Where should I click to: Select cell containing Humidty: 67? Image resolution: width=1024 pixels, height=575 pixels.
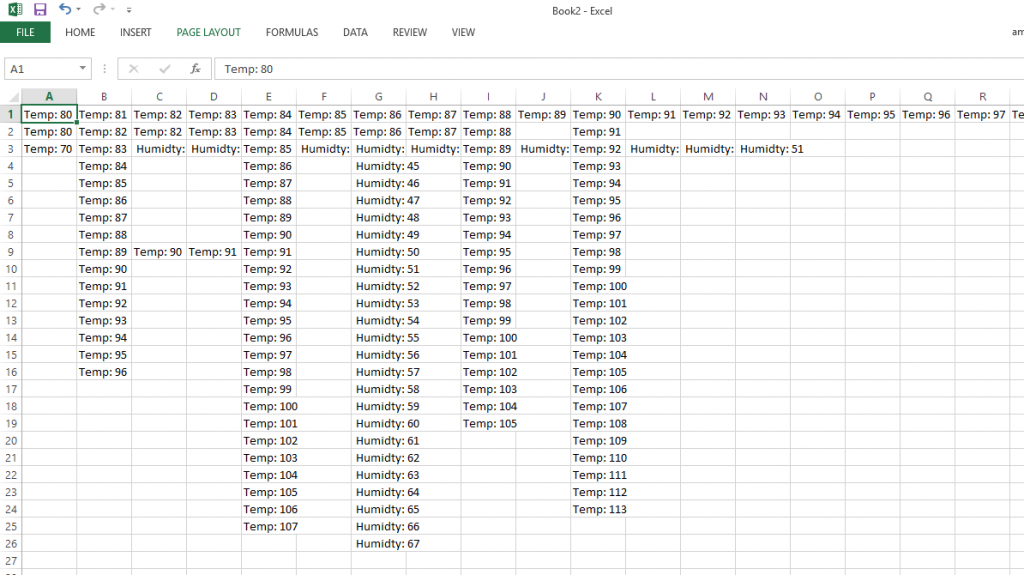tap(387, 544)
